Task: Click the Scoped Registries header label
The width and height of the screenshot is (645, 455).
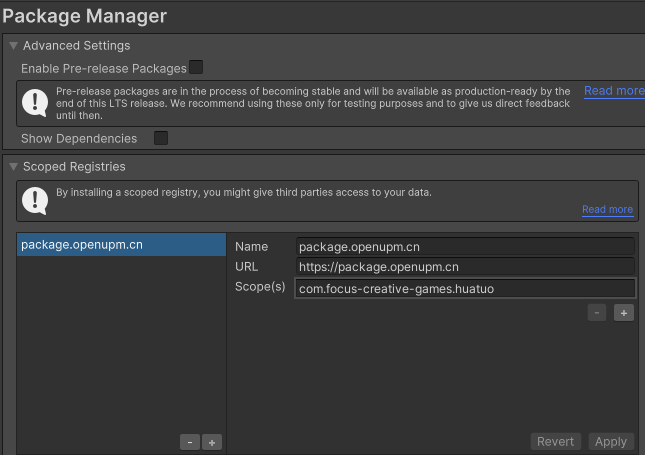Action: coord(74,166)
